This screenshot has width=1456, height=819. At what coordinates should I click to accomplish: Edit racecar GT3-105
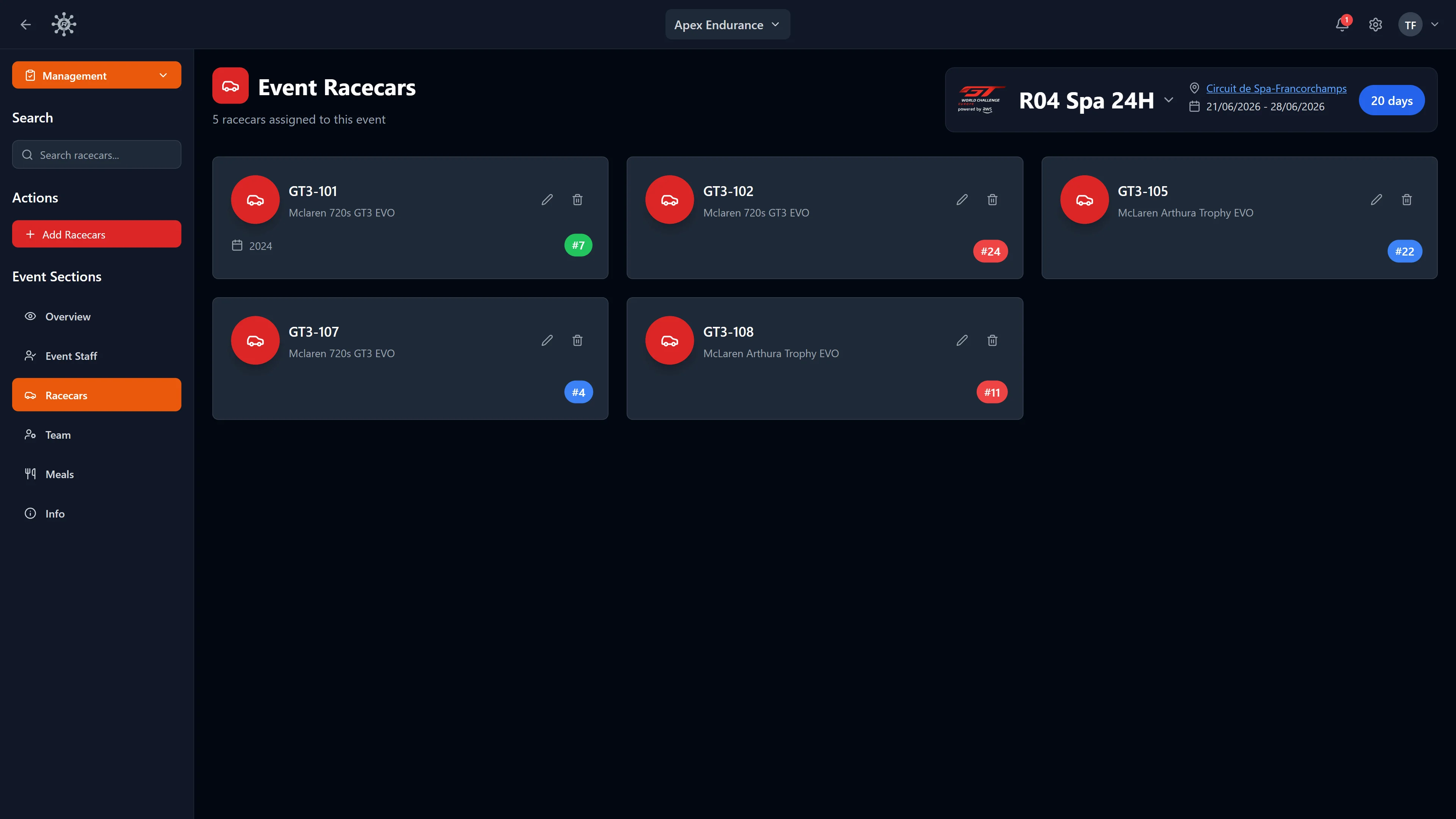coord(1376,199)
